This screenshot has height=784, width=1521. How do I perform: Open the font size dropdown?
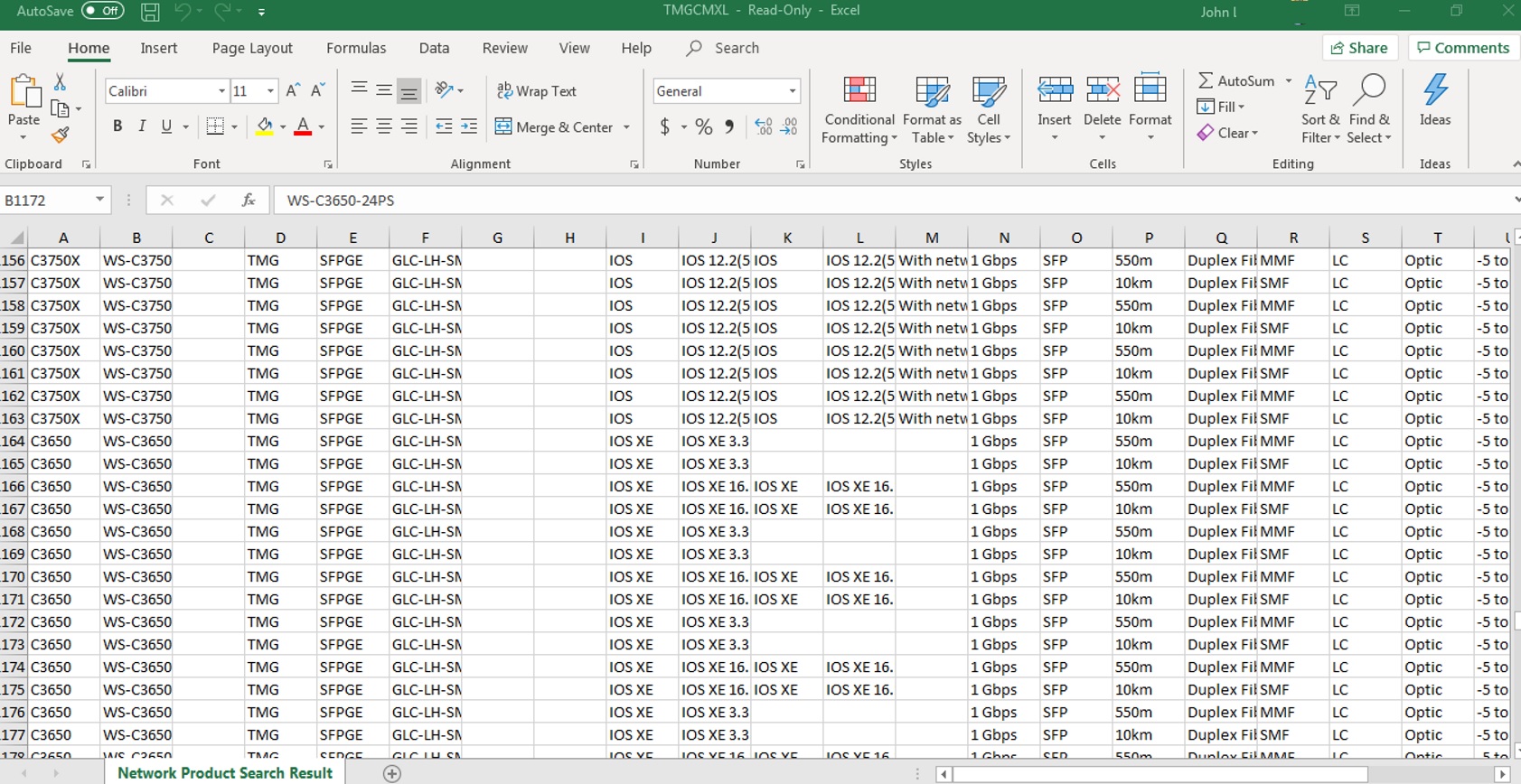[x=270, y=91]
